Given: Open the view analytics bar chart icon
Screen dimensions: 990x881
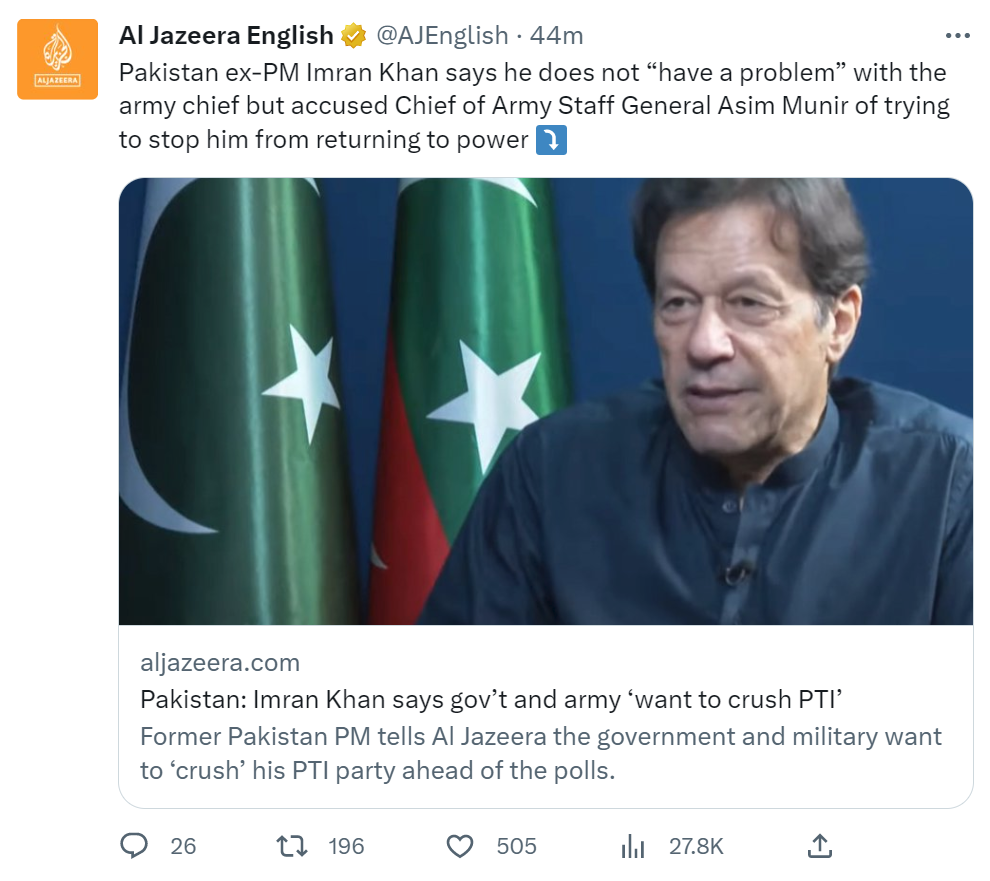Looking at the screenshot, I should coord(633,846).
